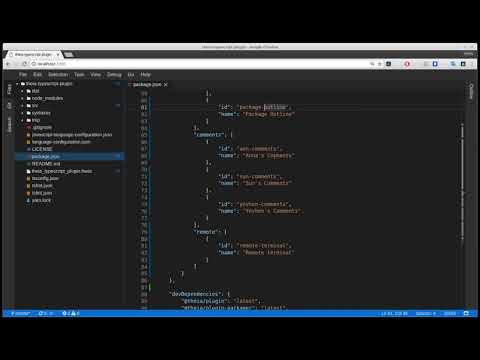Bookmark this page with star icon

click(380, 64)
